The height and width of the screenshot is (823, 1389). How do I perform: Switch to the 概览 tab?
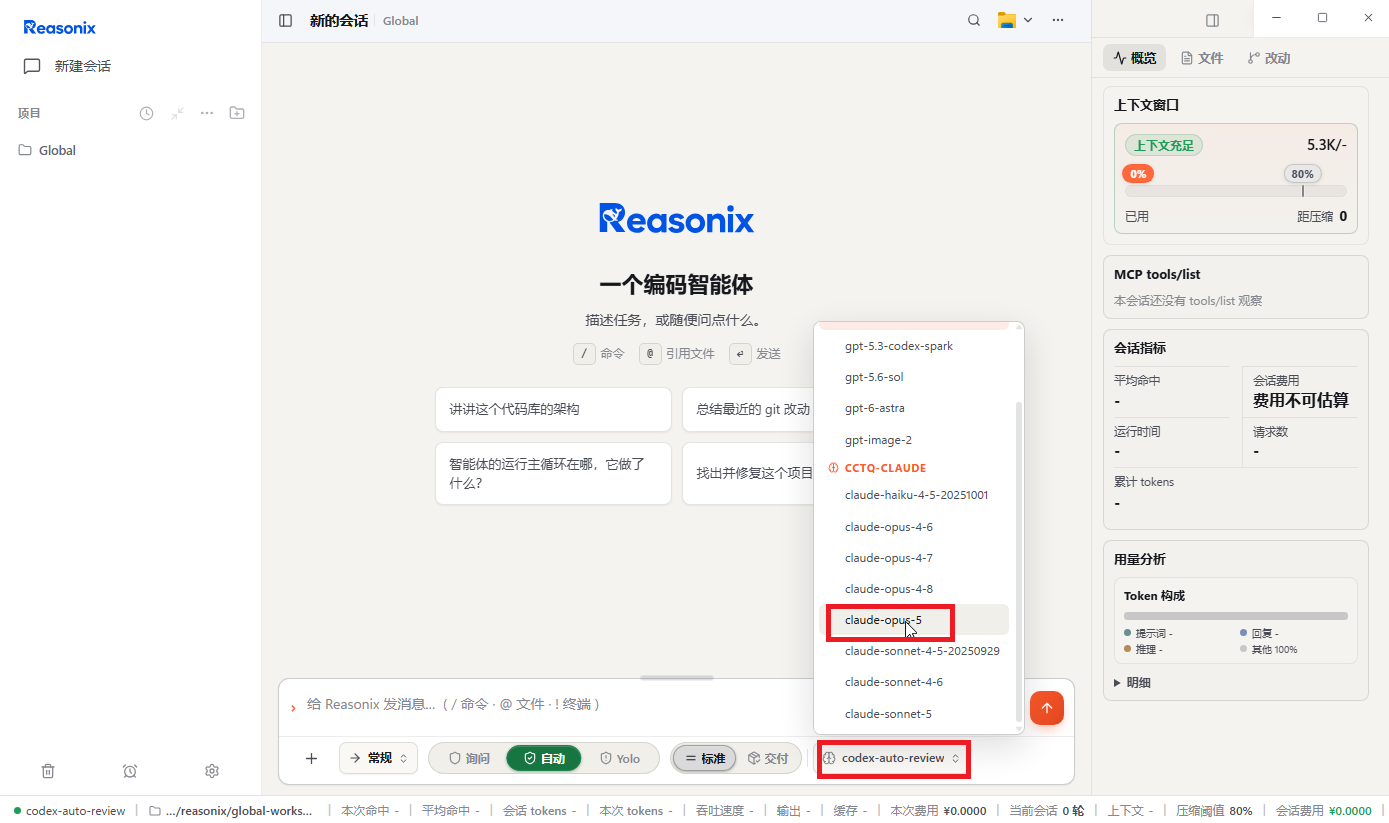click(1135, 58)
